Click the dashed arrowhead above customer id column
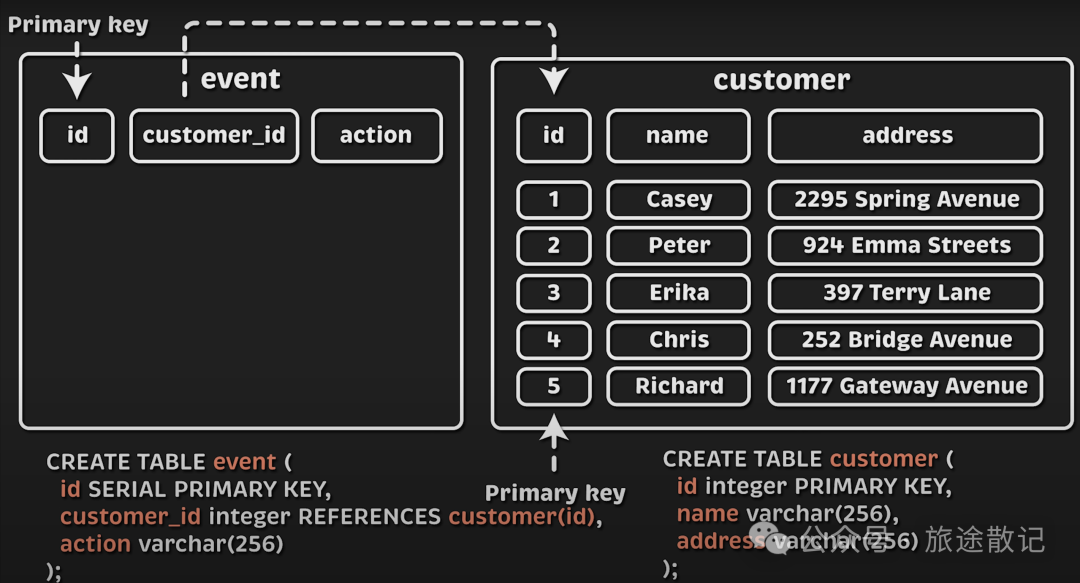Viewport: 1080px width, 583px height. pos(554,80)
